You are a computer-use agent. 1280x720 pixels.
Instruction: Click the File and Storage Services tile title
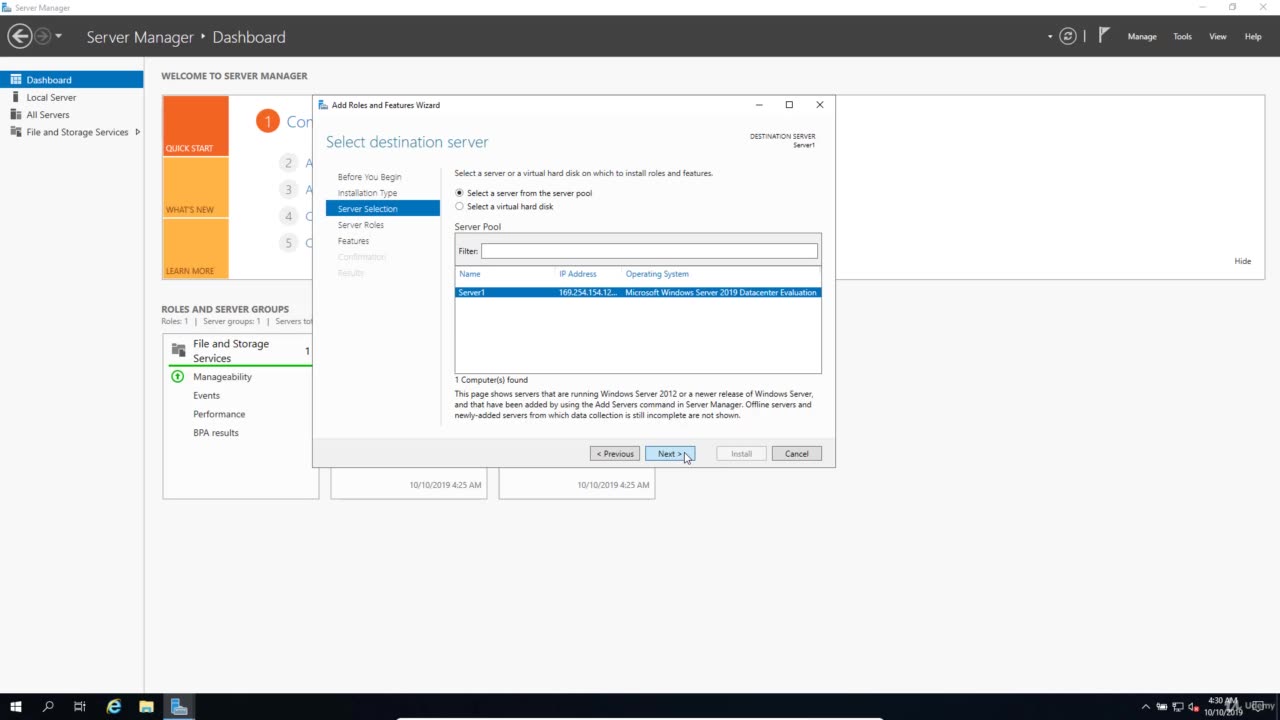(x=231, y=351)
